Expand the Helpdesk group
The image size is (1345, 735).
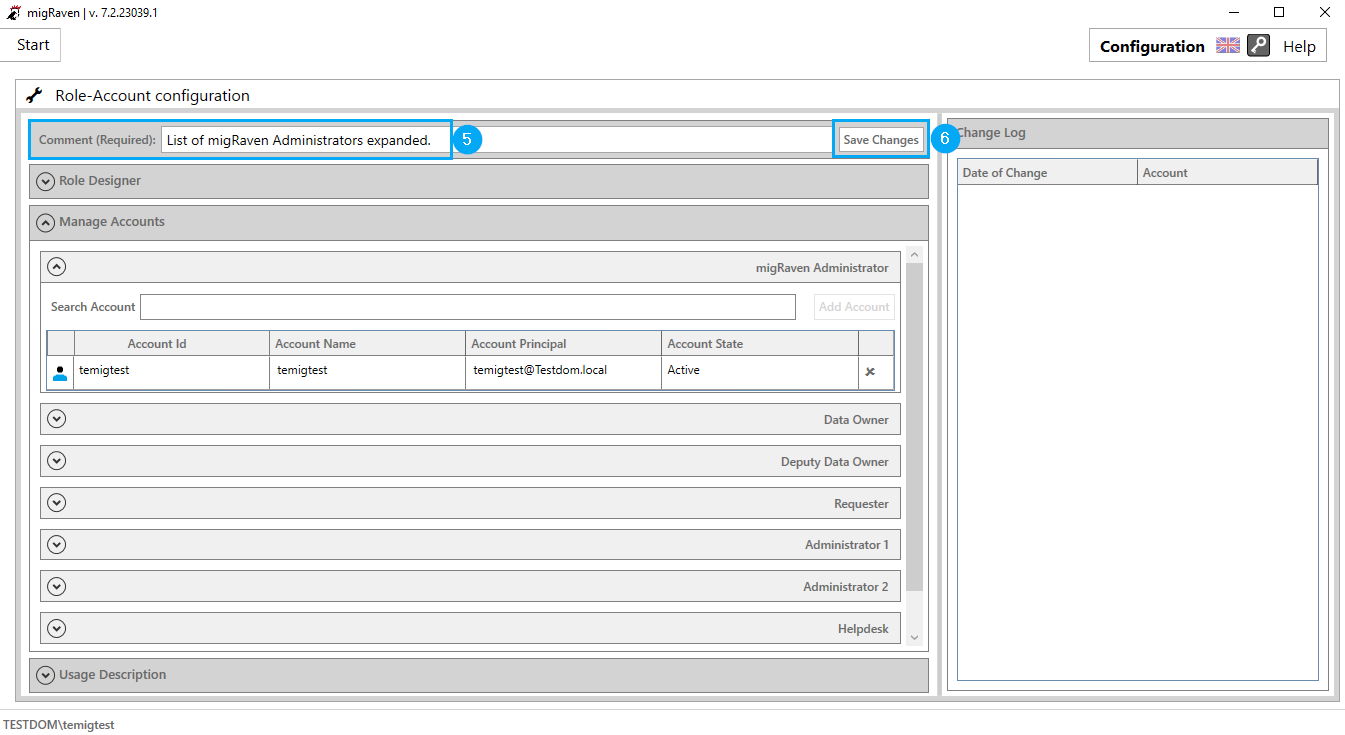coord(57,628)
